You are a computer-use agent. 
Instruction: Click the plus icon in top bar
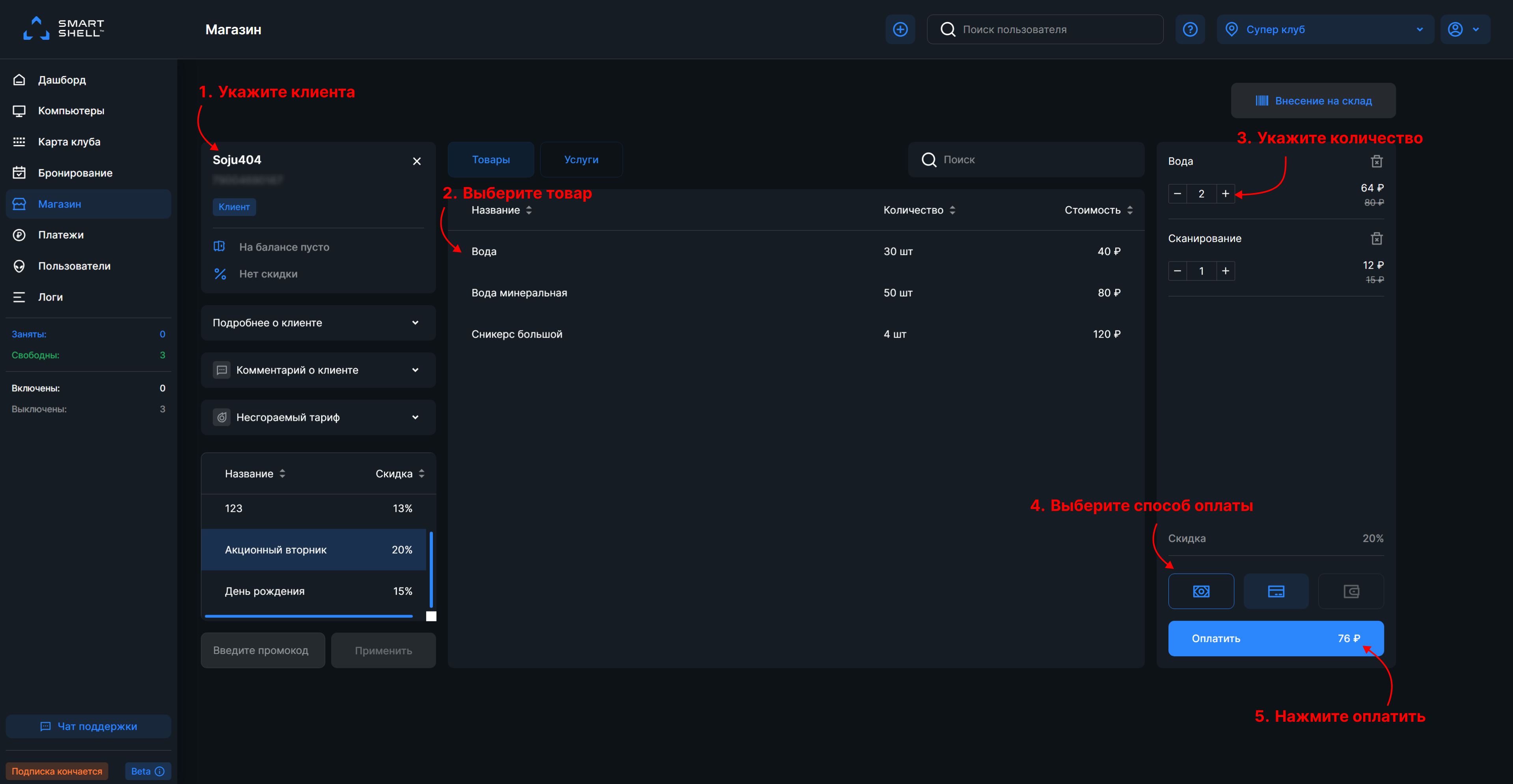click(900, 29)
